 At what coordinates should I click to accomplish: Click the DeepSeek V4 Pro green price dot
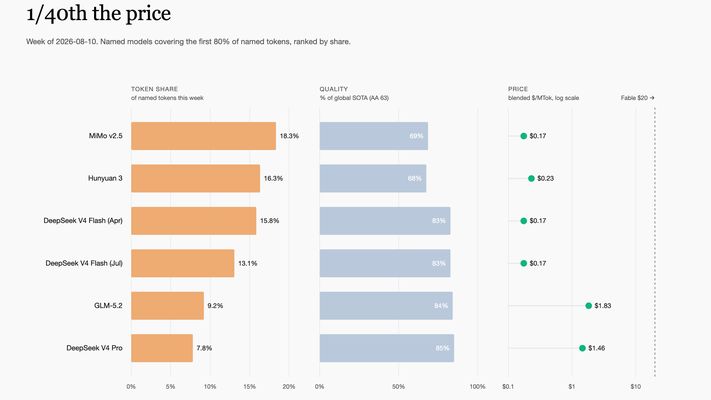[x=582, y=348]
